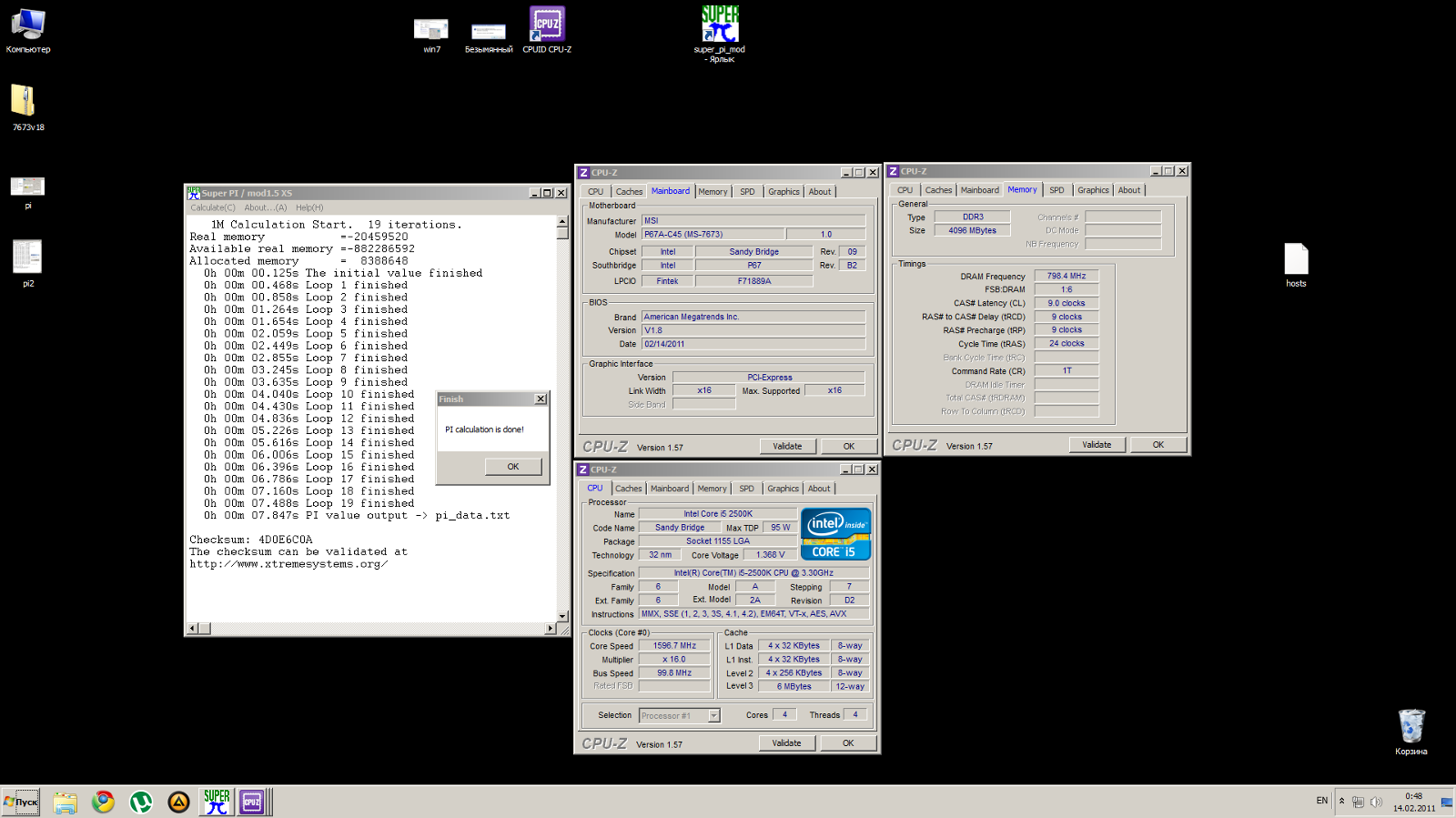This screenshot has height=818, width=1456.
Task: Click the 4096 MBytes size value
Action: coord(972,230)
